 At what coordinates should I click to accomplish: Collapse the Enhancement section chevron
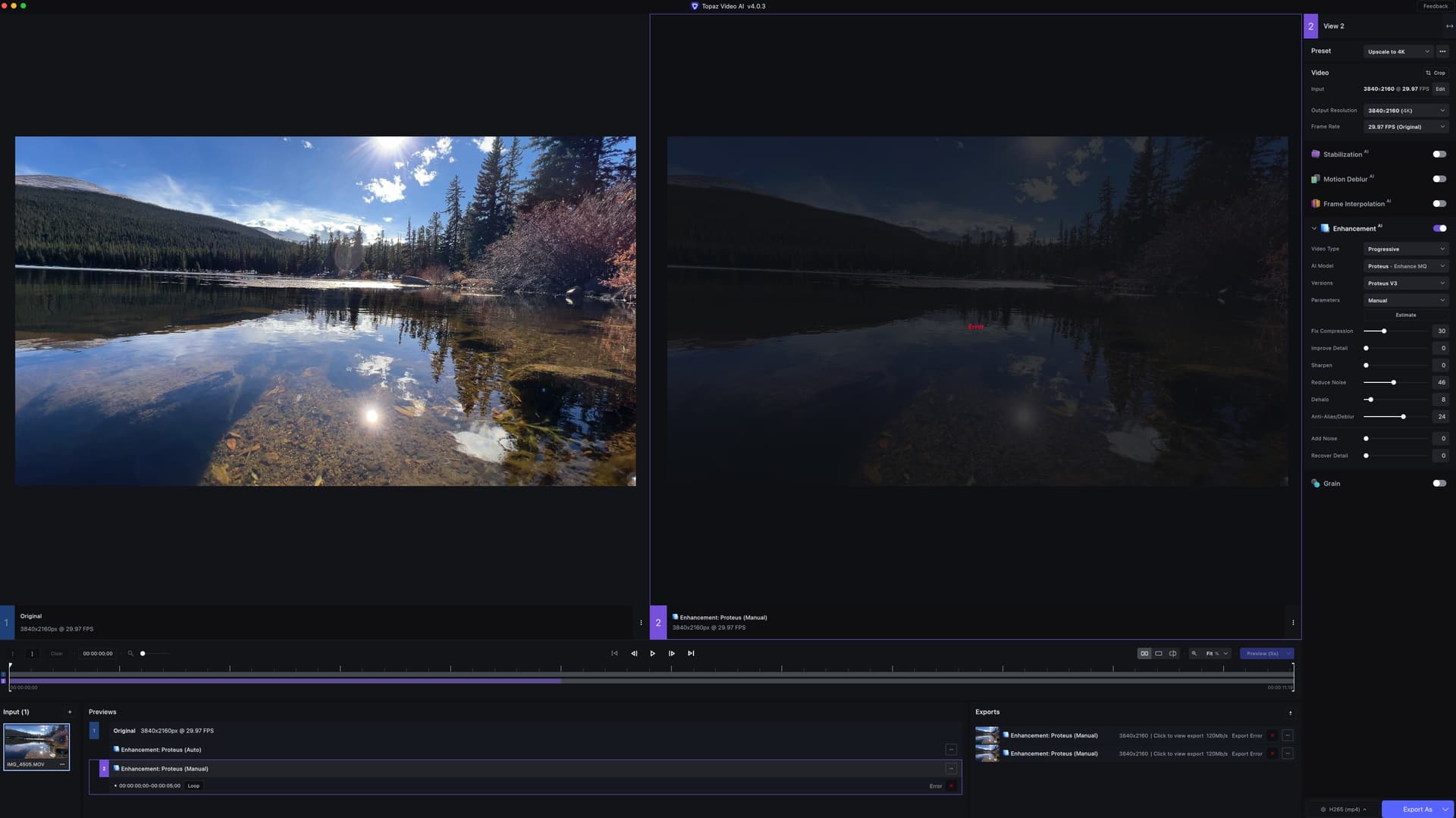1314,228
